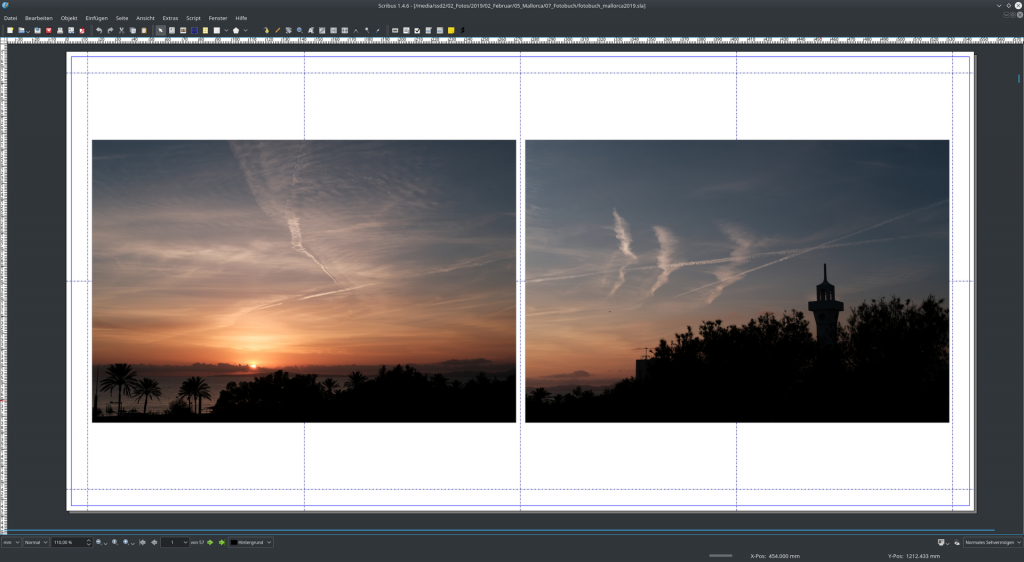Click the zoom to 100% icon
Viewport: 1024px width, 562px height.
115,542
